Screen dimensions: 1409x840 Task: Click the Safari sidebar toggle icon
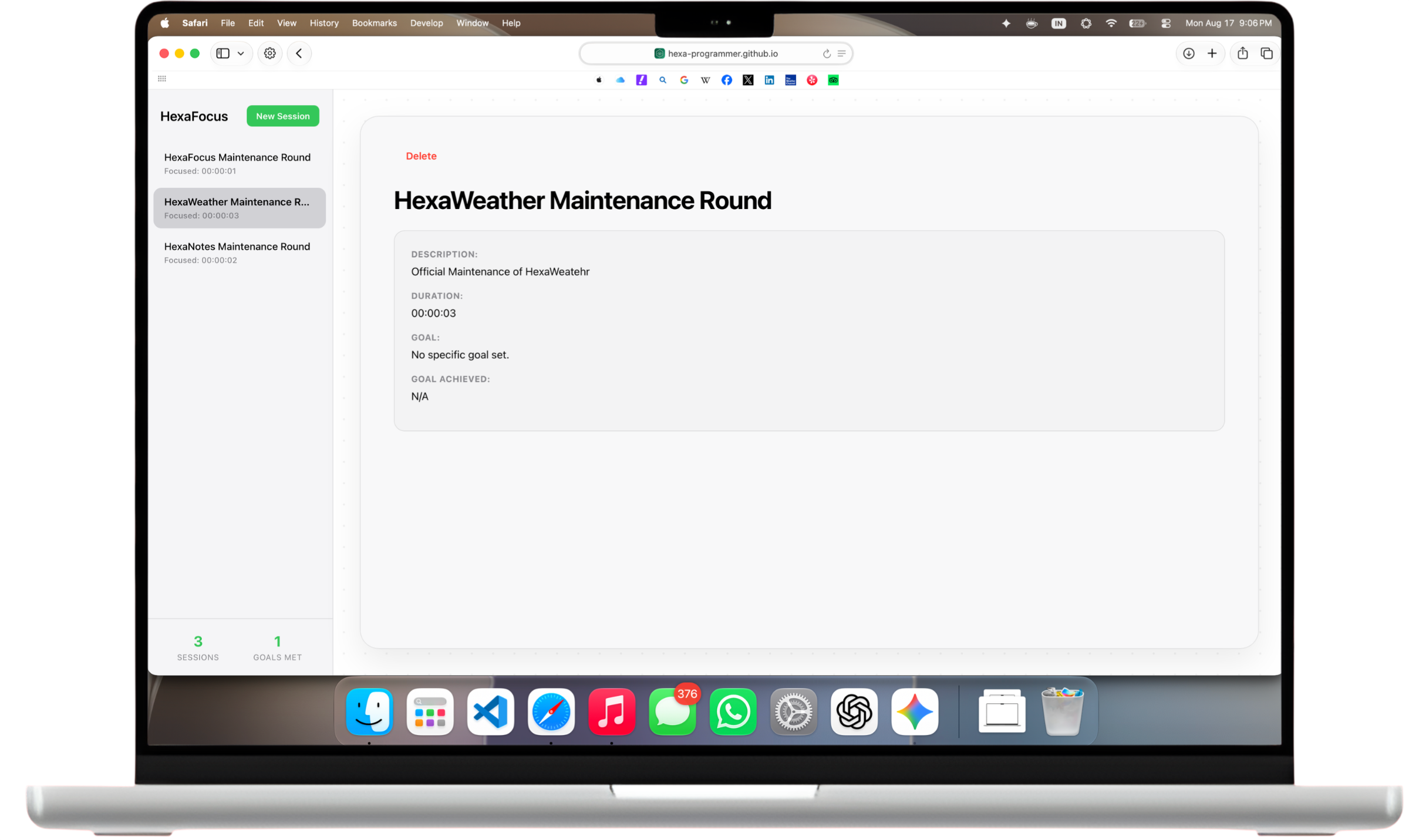click(x=223, y=53)
